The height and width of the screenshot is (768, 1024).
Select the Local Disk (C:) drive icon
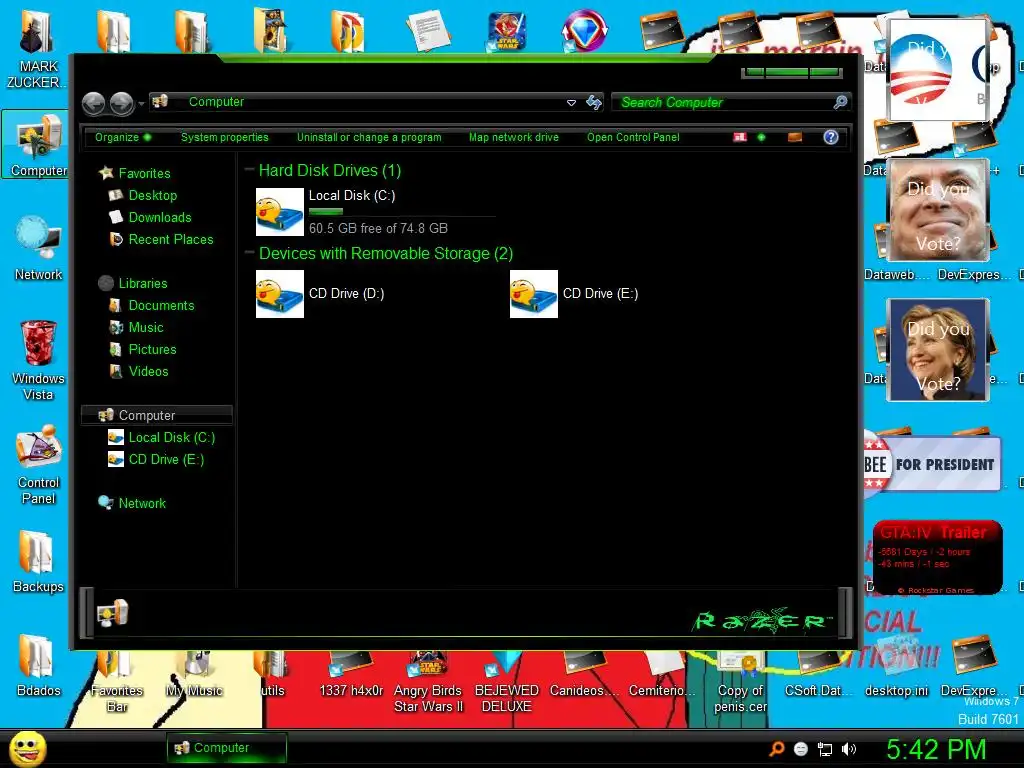(x=280, y=212)
